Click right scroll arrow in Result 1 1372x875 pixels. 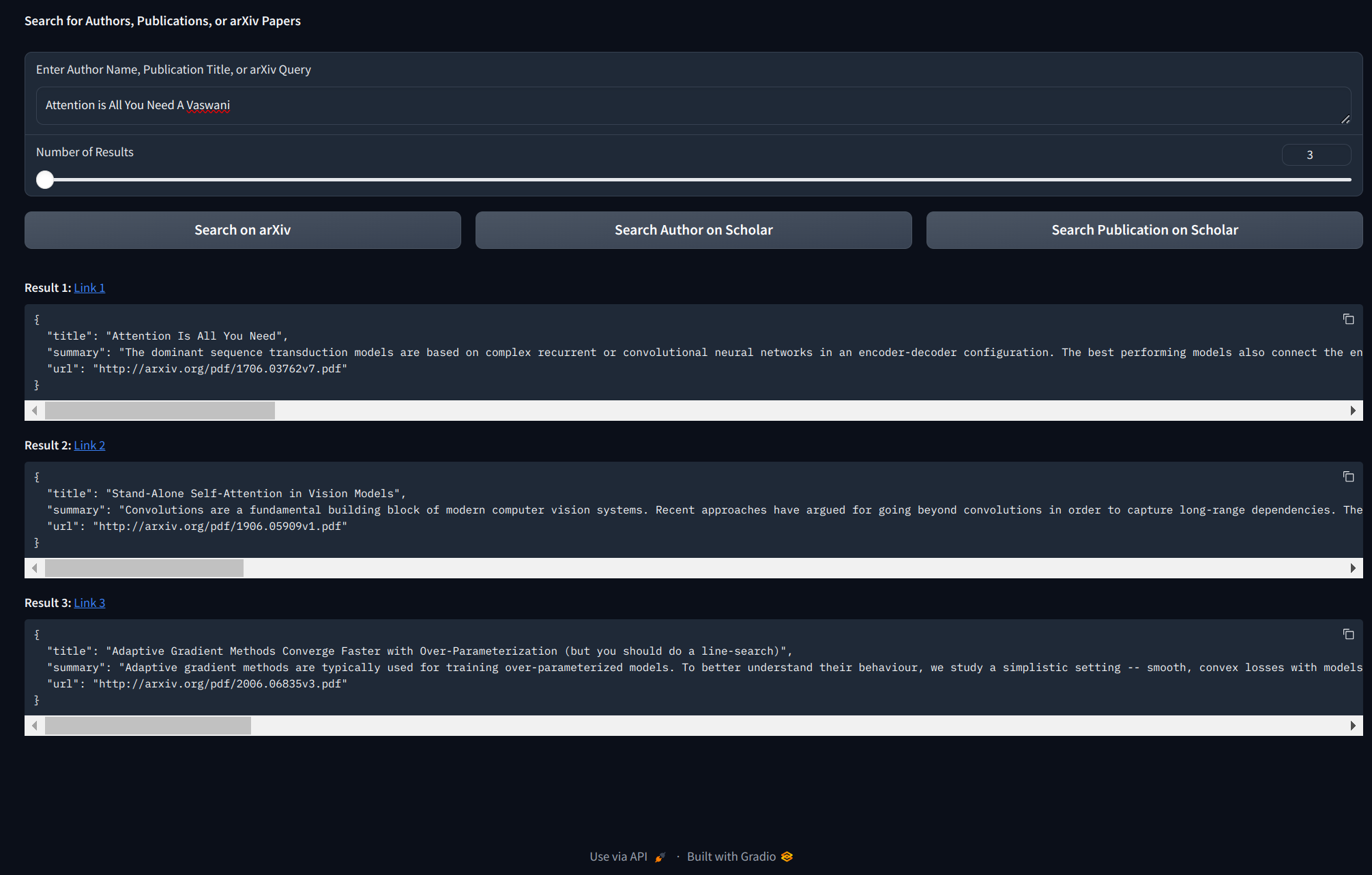pos(1353,411)
